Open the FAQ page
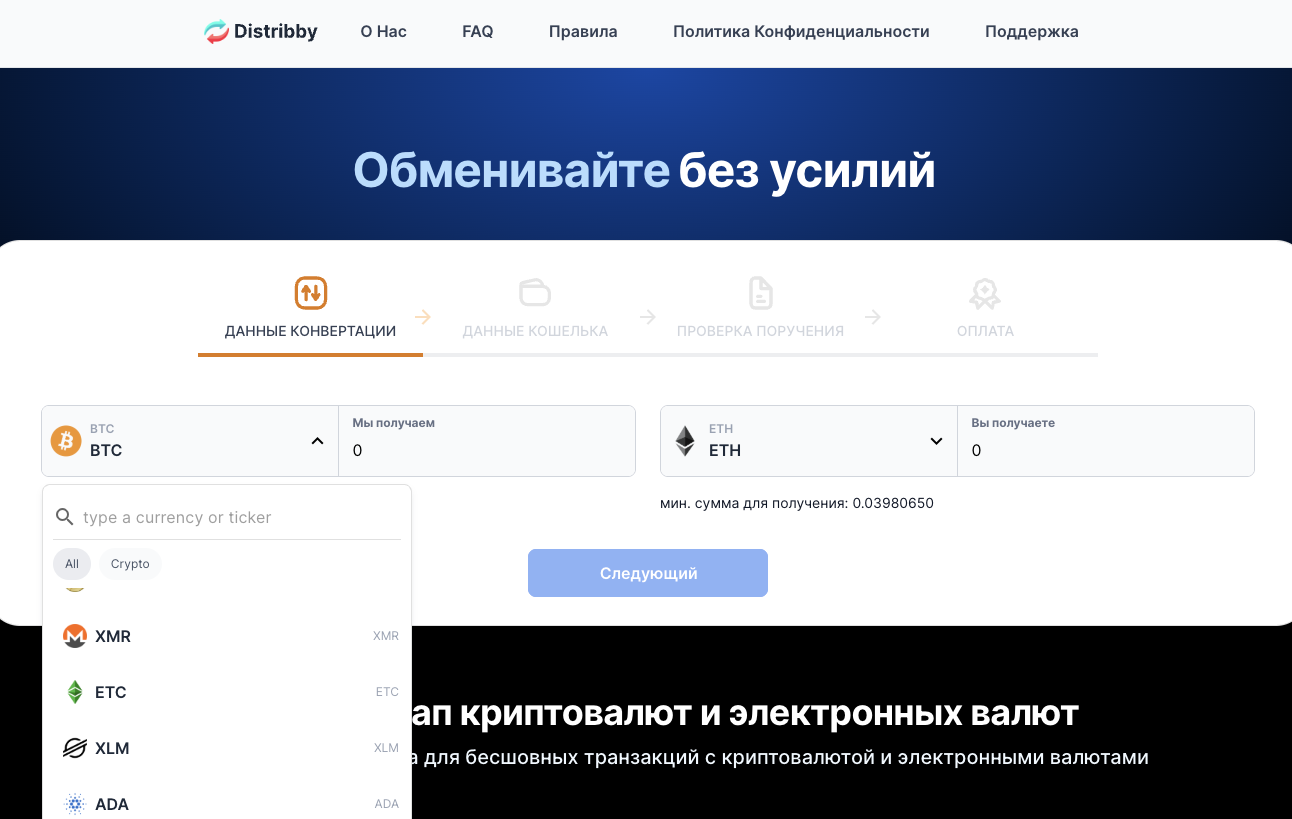1292x819 pixels. coord(477,32)
